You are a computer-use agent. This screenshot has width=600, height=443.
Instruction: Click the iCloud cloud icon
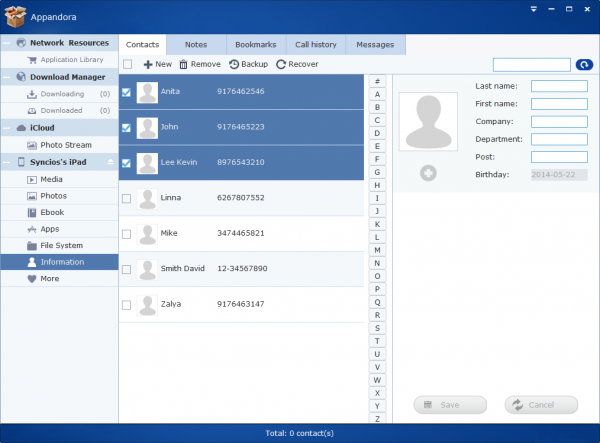[x=21, y=128]
